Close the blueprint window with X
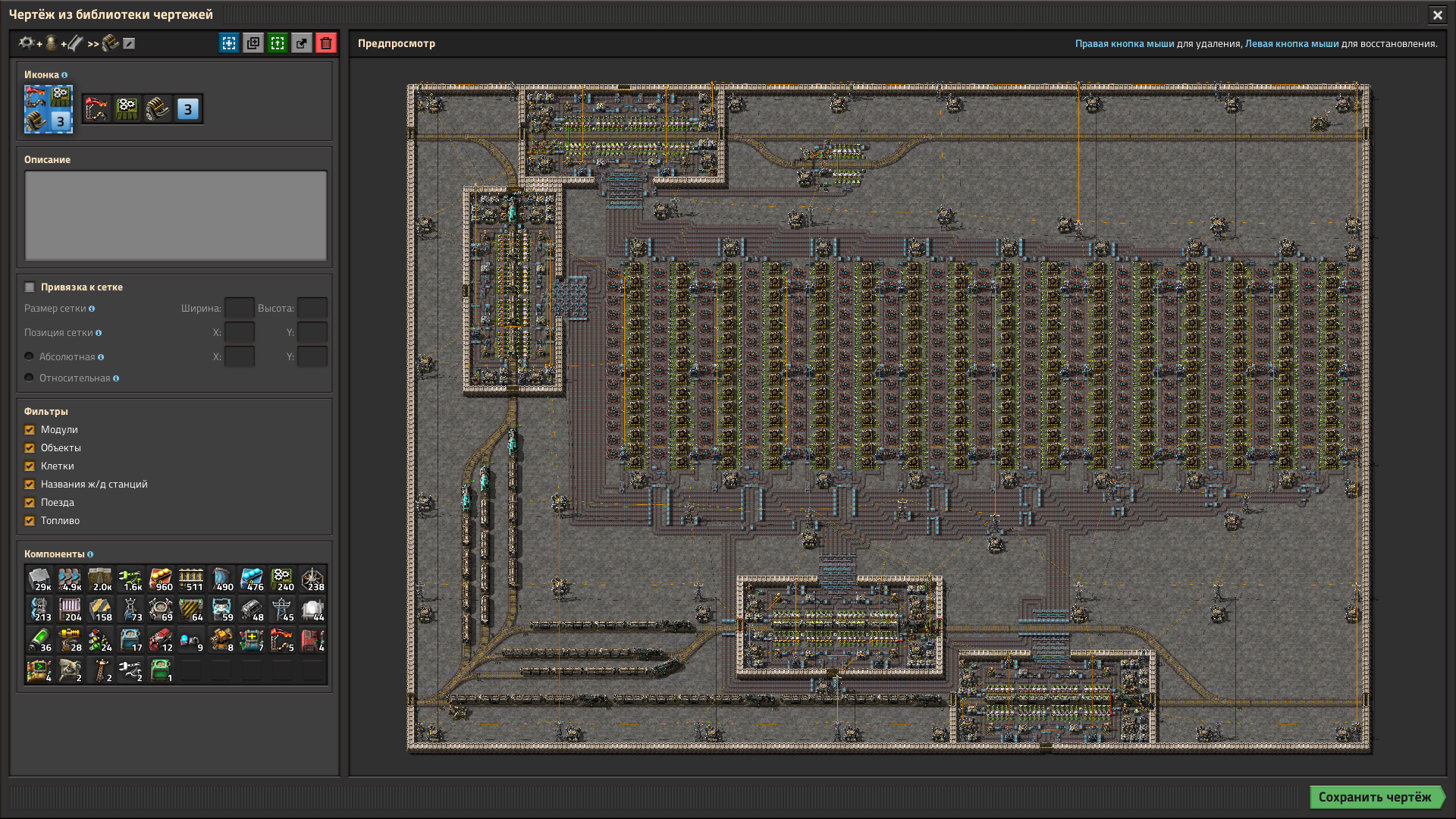 [1437, 14]
